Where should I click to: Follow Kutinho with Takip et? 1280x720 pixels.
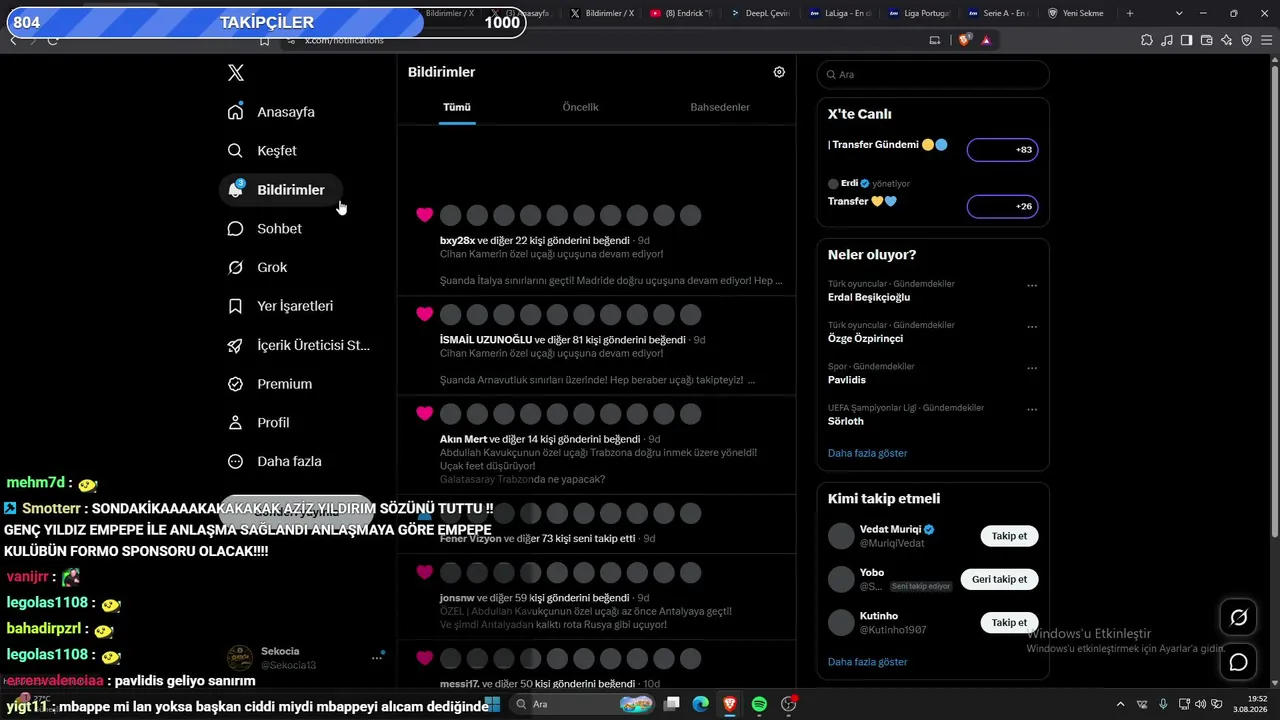coord(1009,622)
